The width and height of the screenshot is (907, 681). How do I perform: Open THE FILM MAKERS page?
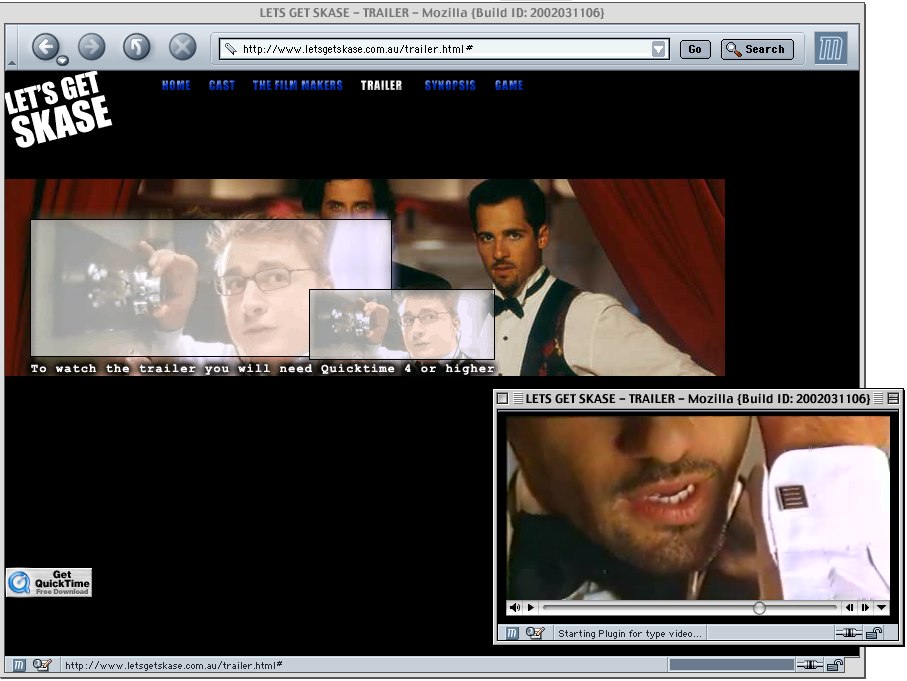coord(297,86)
